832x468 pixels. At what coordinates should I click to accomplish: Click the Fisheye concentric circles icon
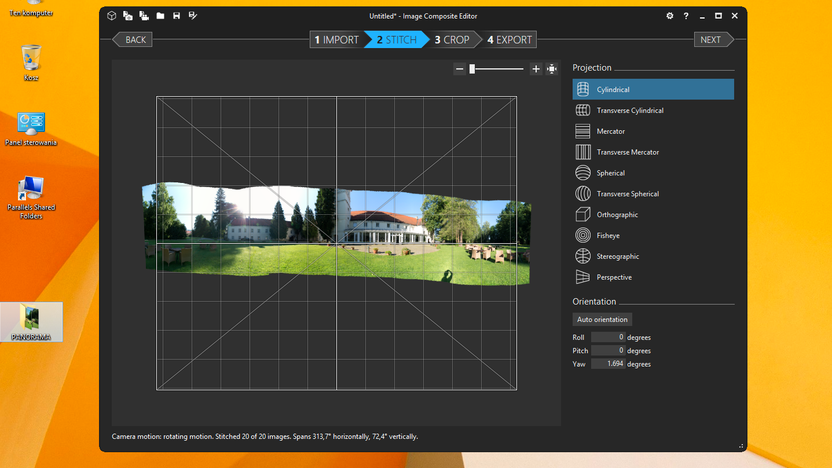tap(583, 235)
